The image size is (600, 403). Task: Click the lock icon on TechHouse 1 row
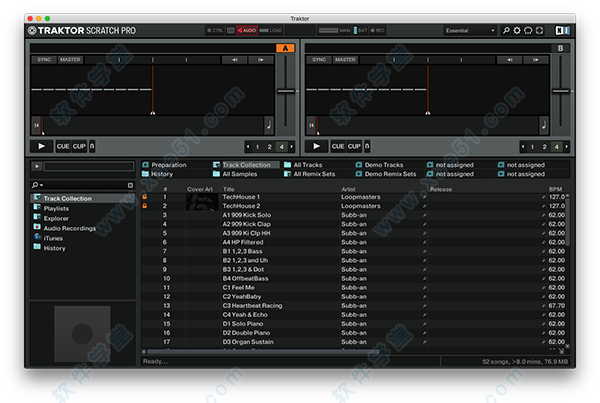click(x=145, y=197)
